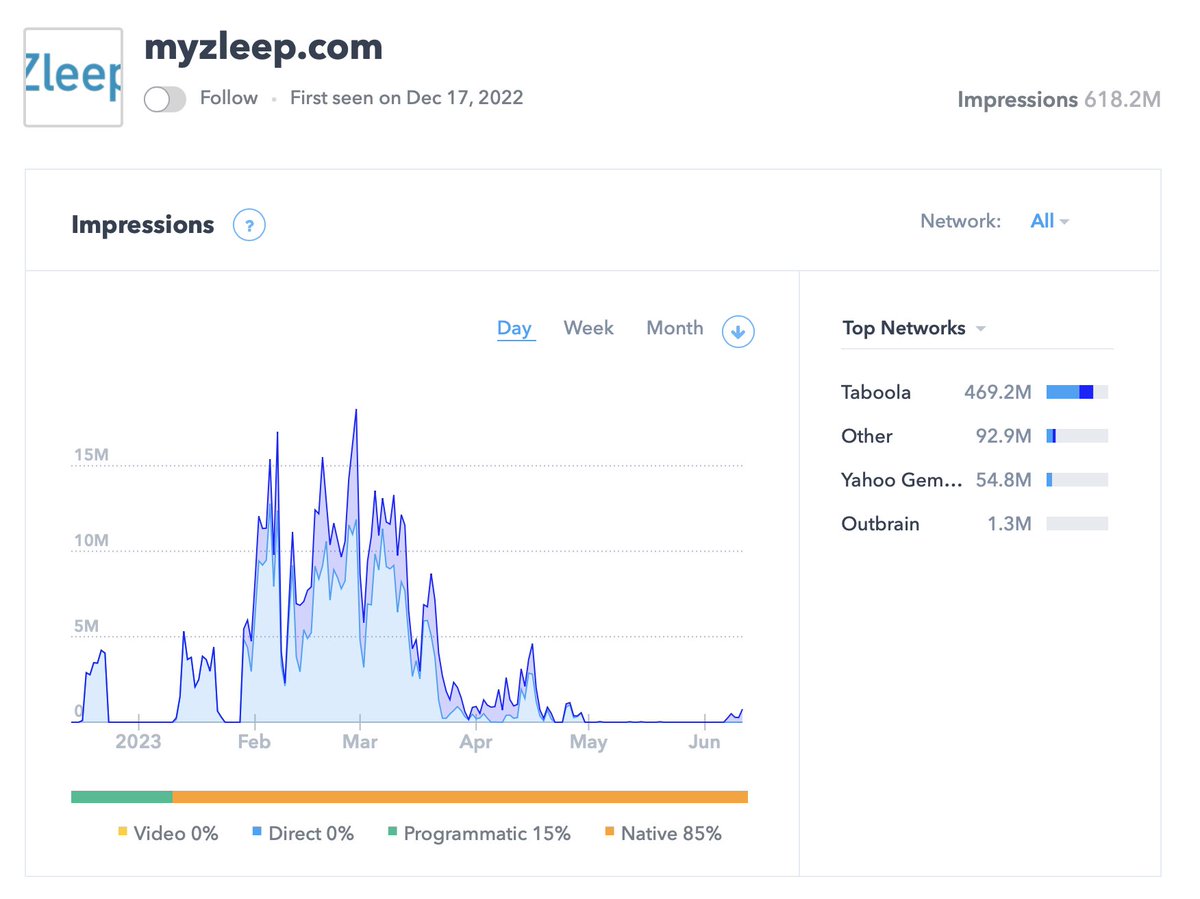Click the Other network share bar
Image resolution: width=1200 pixels, height=899 pixels.
(x=1077, y=436)
